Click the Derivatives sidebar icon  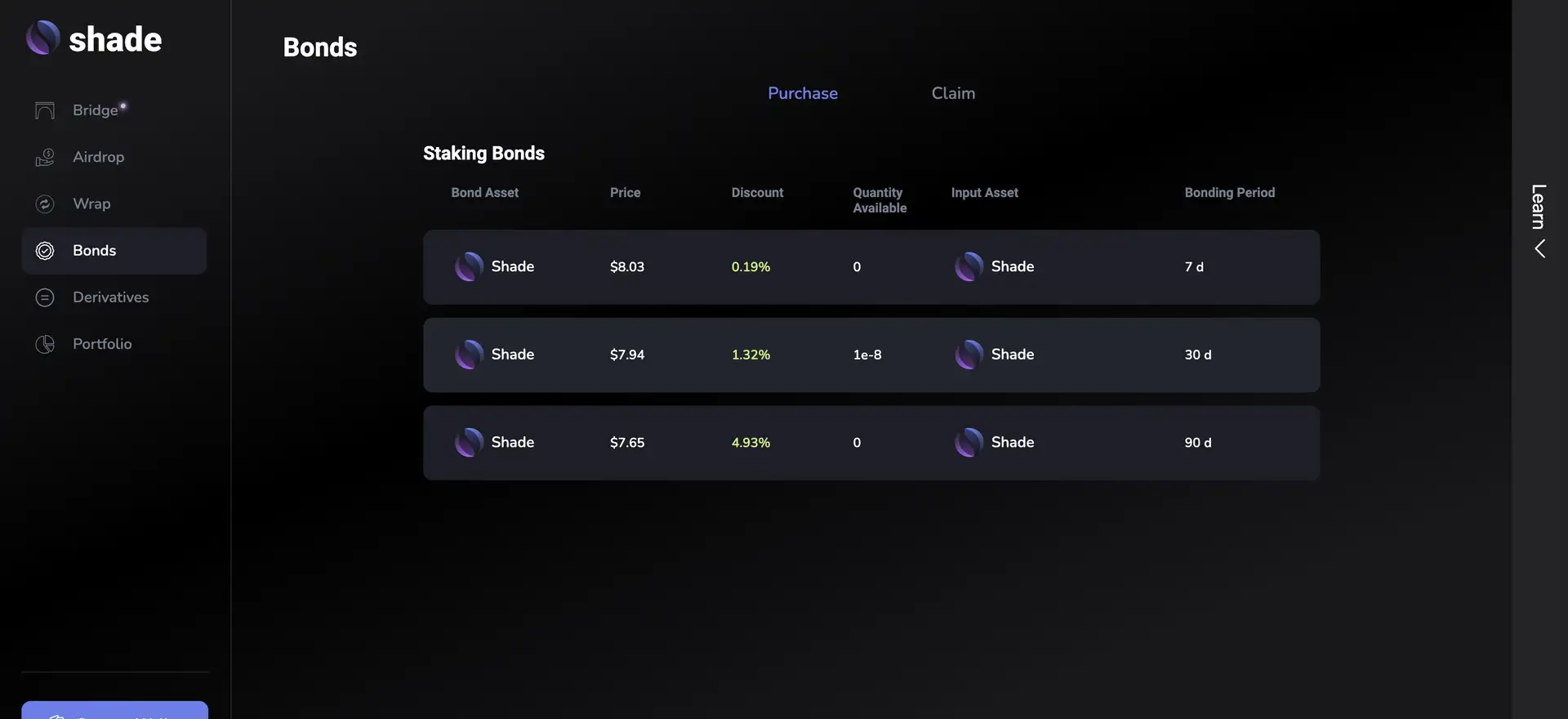pos(45,297)
